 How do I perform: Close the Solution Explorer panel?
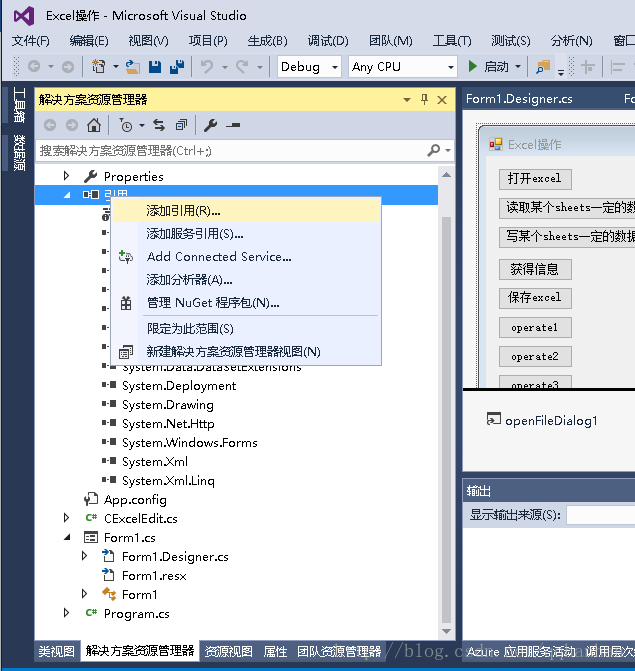(442, 100)
